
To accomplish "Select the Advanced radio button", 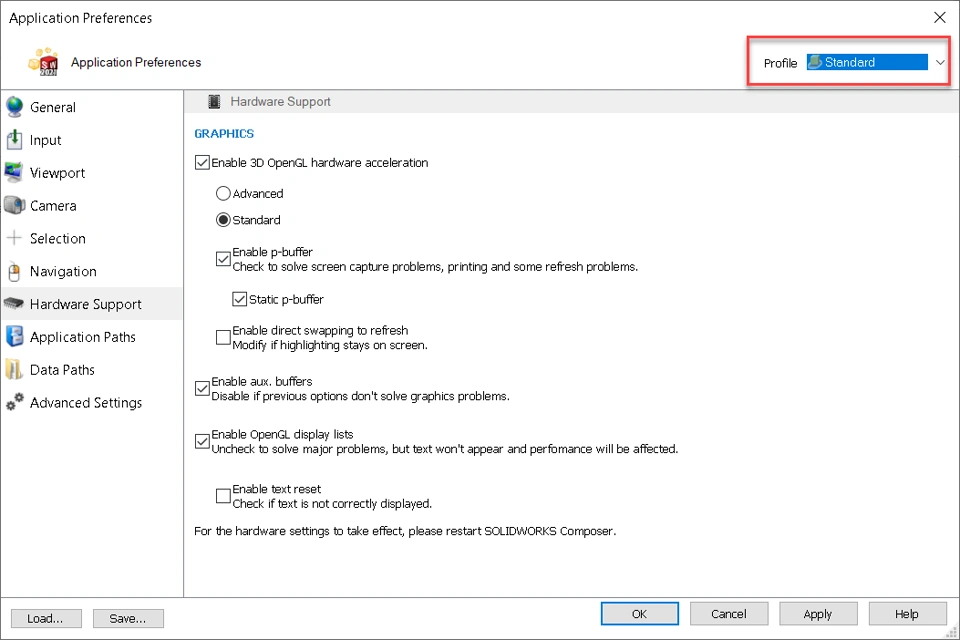I will click(x=223, y=194).
